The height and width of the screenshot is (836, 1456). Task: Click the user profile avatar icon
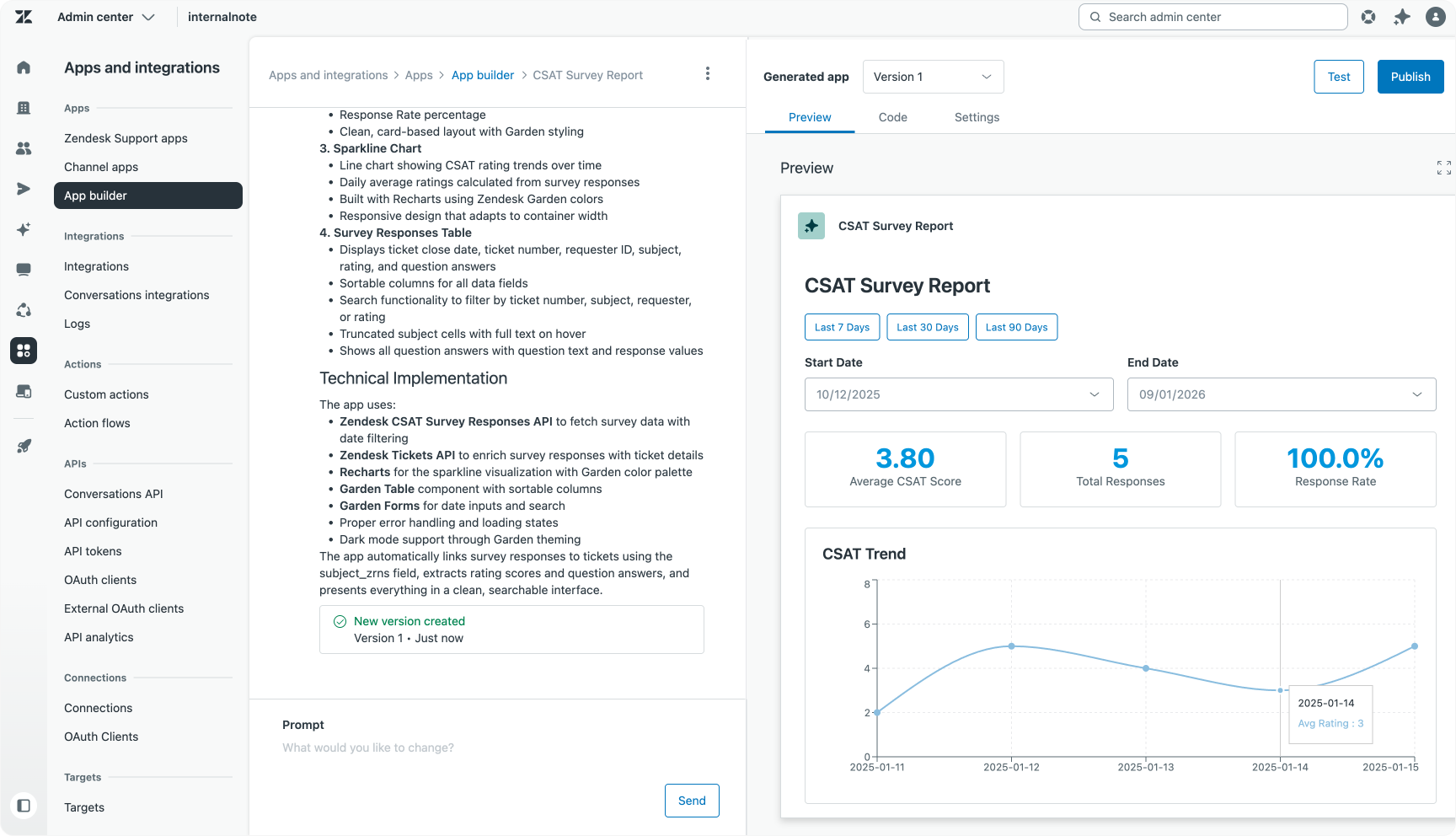click(1435, 17)
